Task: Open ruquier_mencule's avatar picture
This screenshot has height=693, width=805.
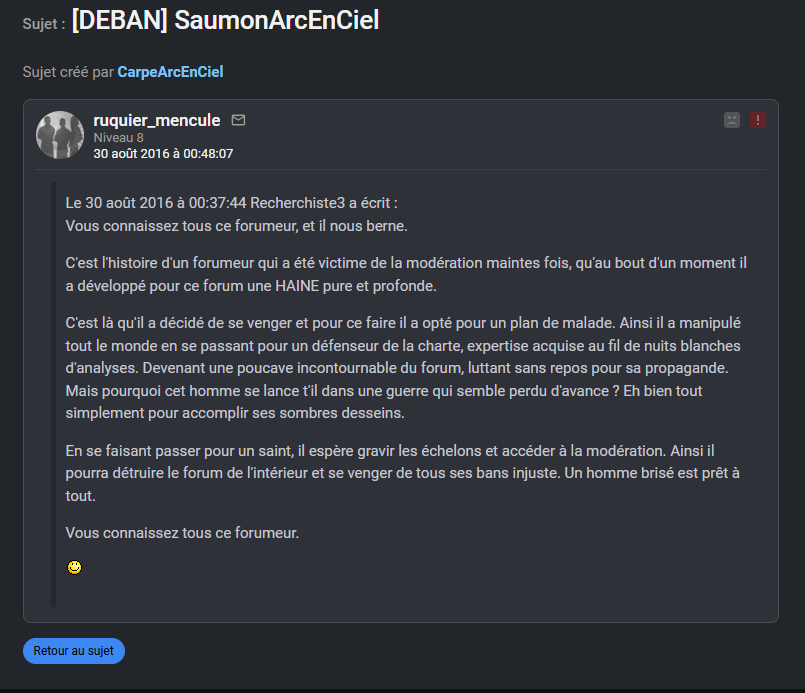Action: click(x=60, y=135)
